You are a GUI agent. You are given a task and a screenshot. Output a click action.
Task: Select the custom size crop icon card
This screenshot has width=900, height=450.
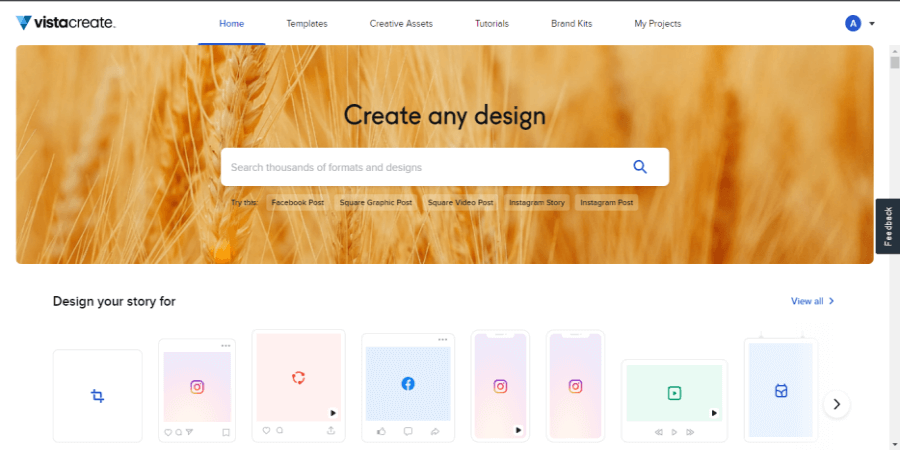[98, 395]
